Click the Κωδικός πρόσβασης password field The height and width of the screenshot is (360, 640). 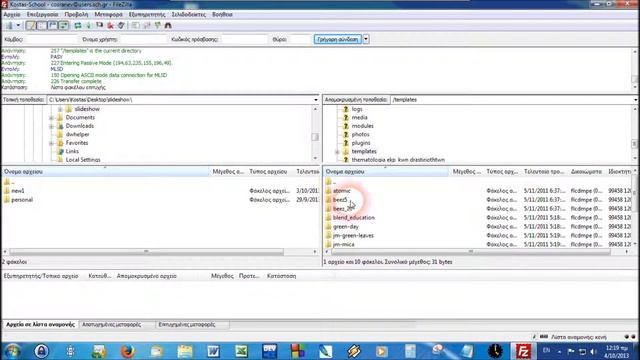(x=244, y=39)
